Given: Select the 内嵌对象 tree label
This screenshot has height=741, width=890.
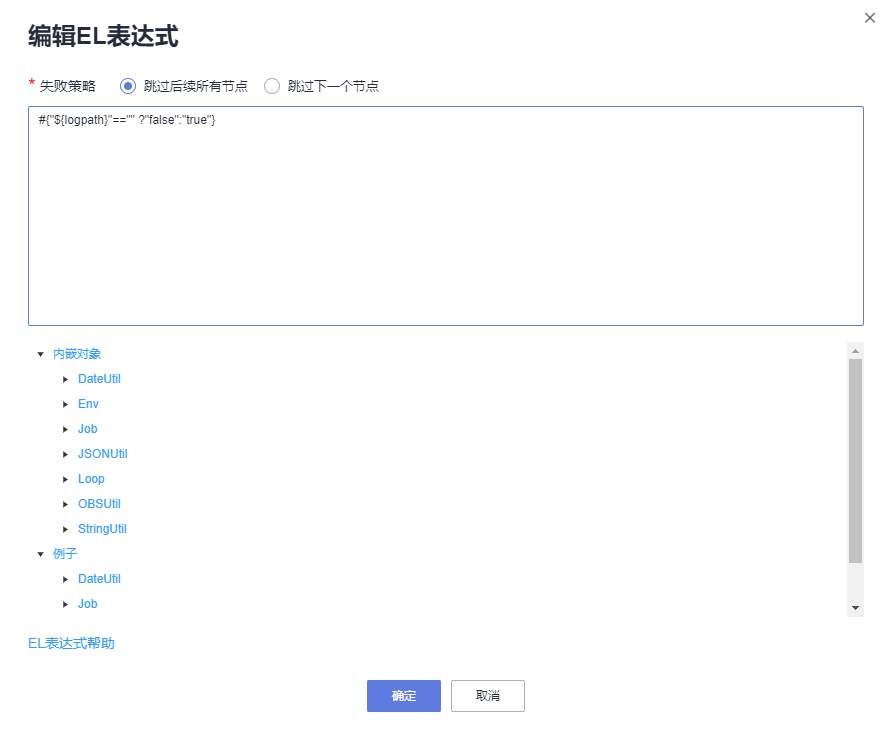Looking at the screenshot, I should click(x=77, y=354).
